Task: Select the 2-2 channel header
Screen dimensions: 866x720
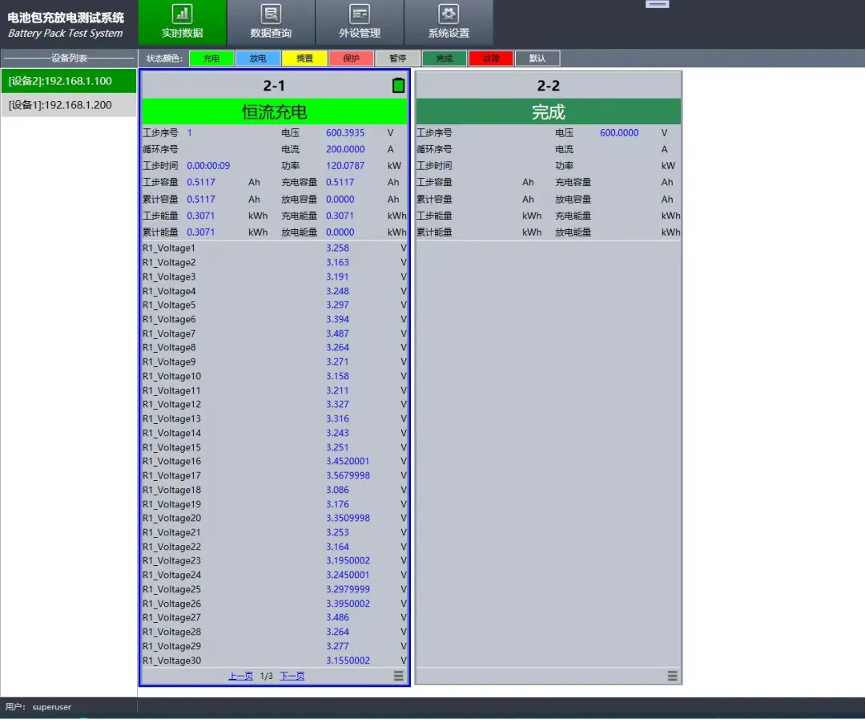Action: pyautogui.click(x=548, y=86)
